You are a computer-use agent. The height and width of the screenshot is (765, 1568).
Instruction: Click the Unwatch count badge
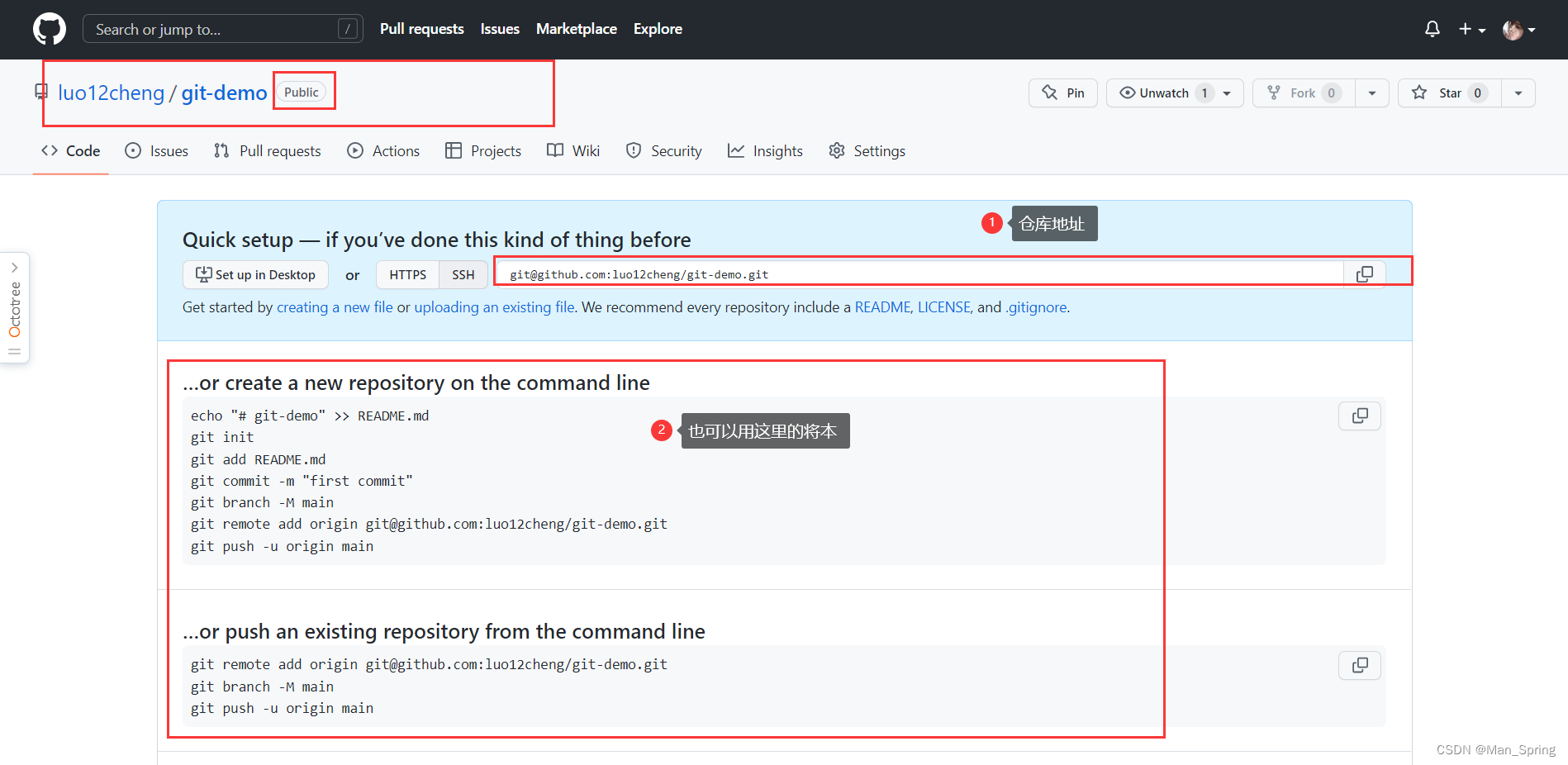(1205, 93)
